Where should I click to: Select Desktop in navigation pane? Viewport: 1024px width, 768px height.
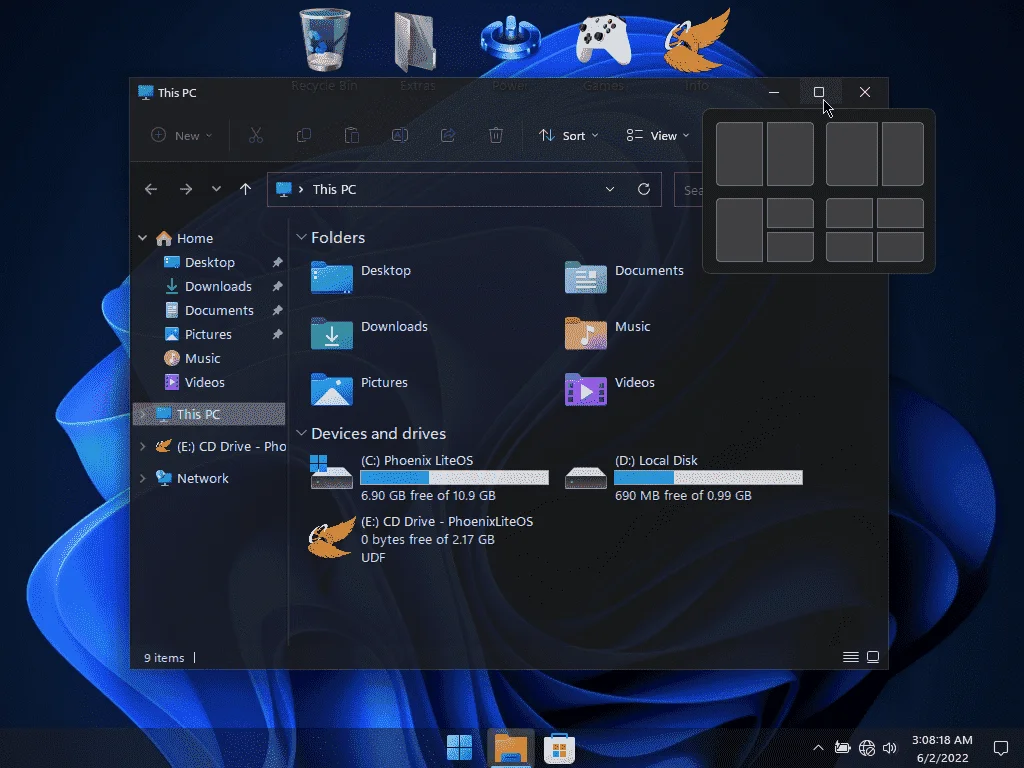click(x=210, y=263)
